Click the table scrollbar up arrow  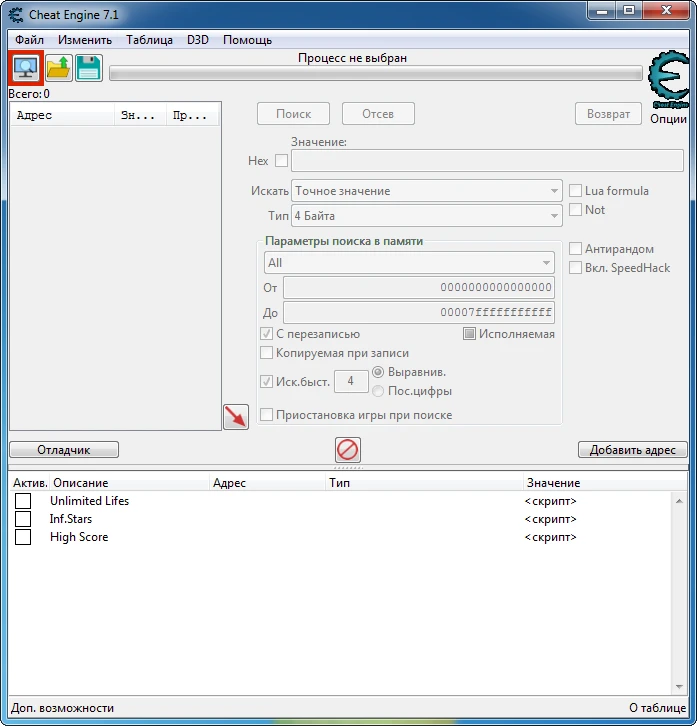[x=679, y=501]
